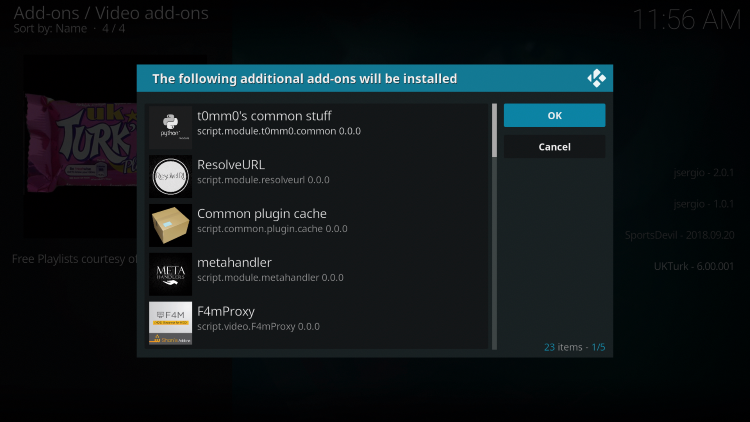
Task: Click the Free Playlists courtesy description text
Action: point(74,259)
